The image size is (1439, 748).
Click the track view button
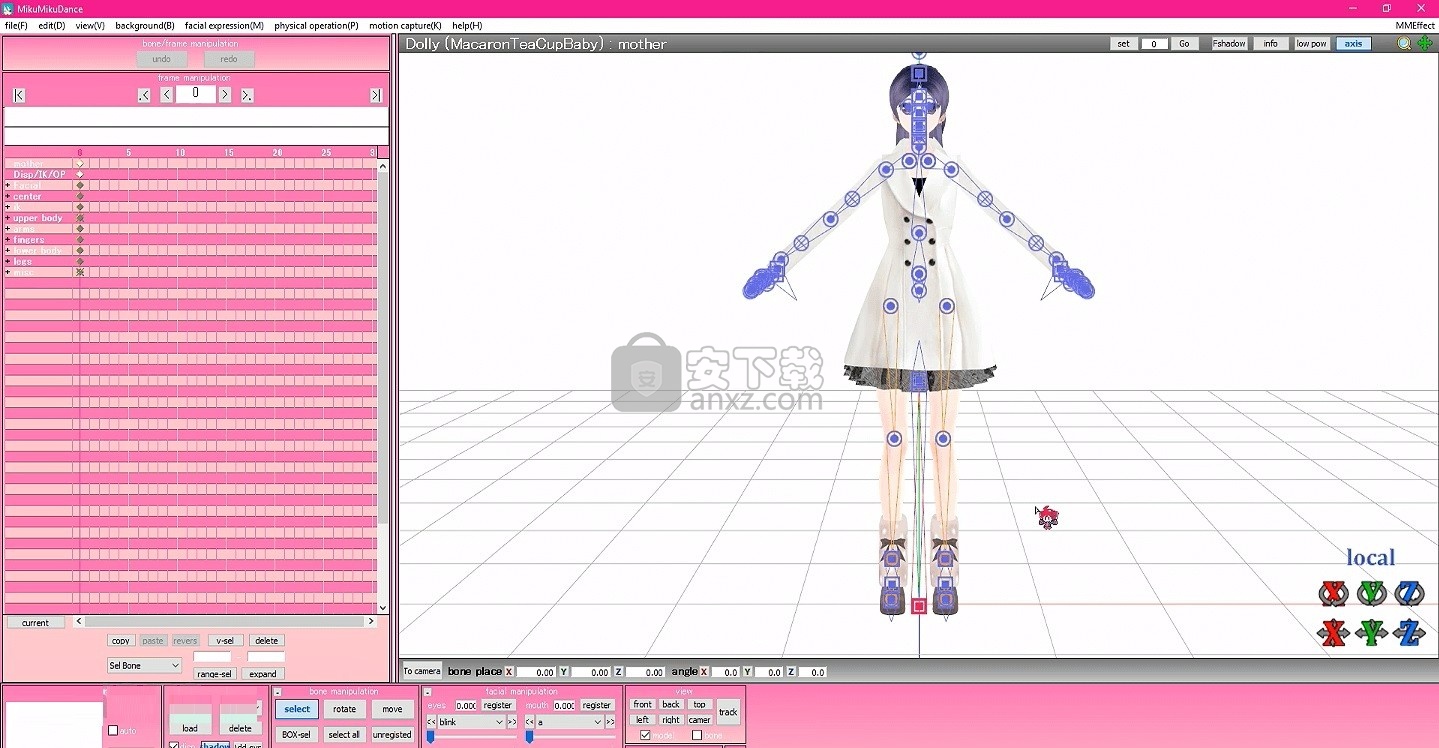point(728,712)
